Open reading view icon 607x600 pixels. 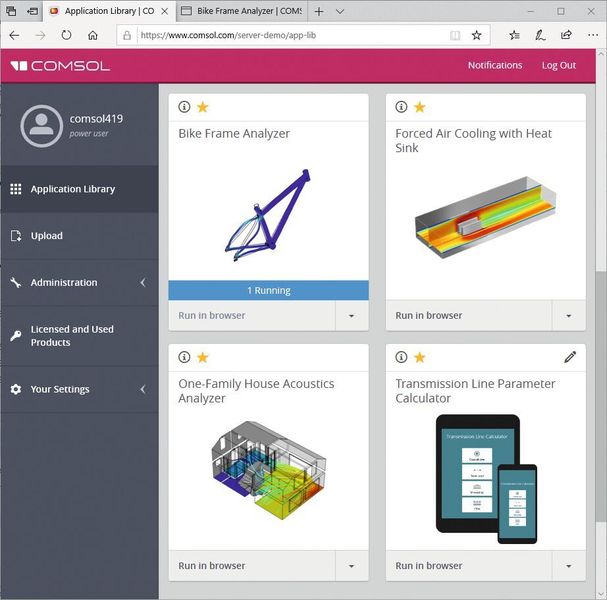(x=455, y=36)
